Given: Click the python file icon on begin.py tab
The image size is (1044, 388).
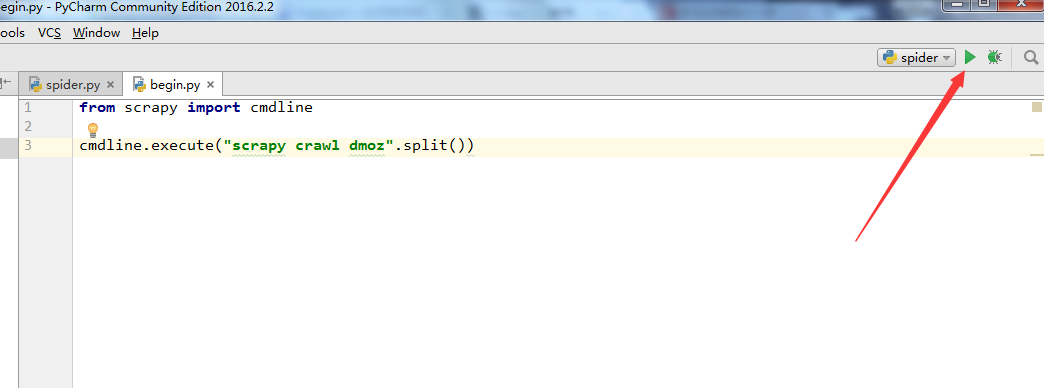Looking at the screenshot, I should click(x=139, y=85).
